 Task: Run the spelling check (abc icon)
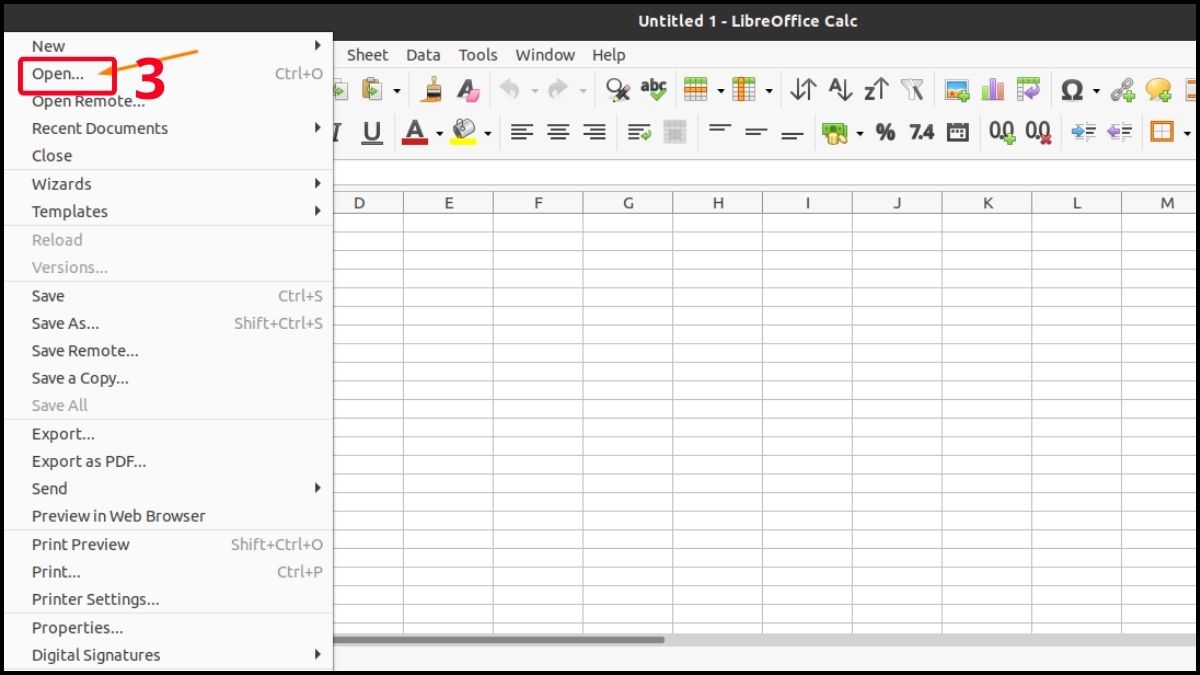coord(654,90)
